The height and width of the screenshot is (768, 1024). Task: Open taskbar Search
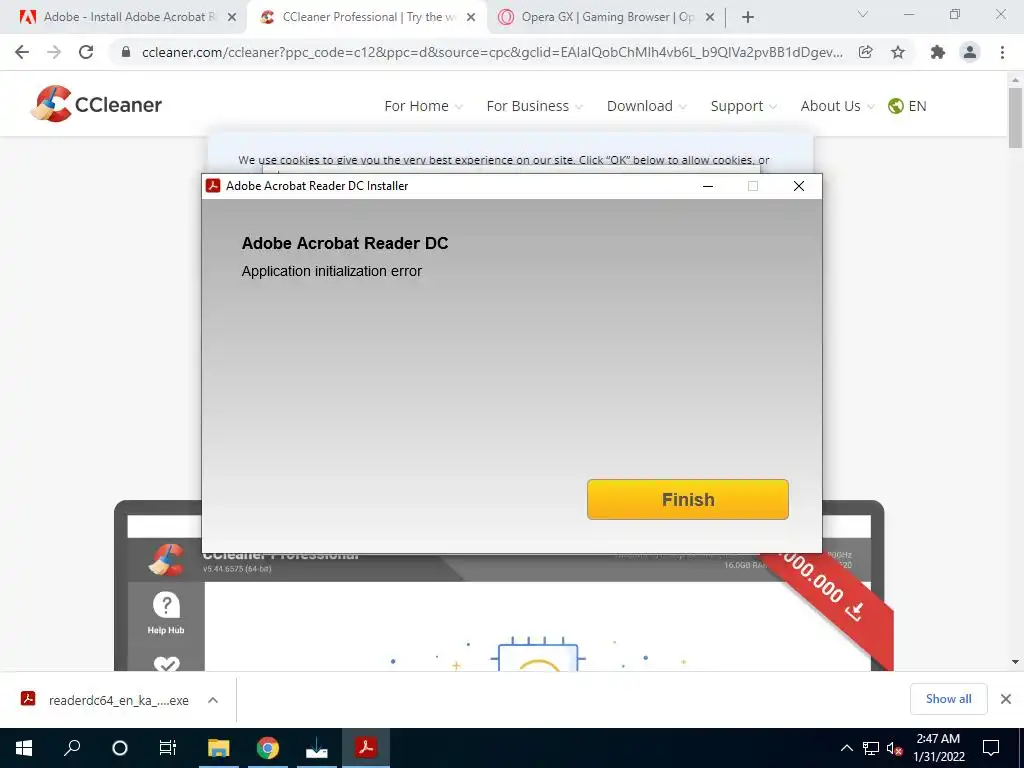72,748
